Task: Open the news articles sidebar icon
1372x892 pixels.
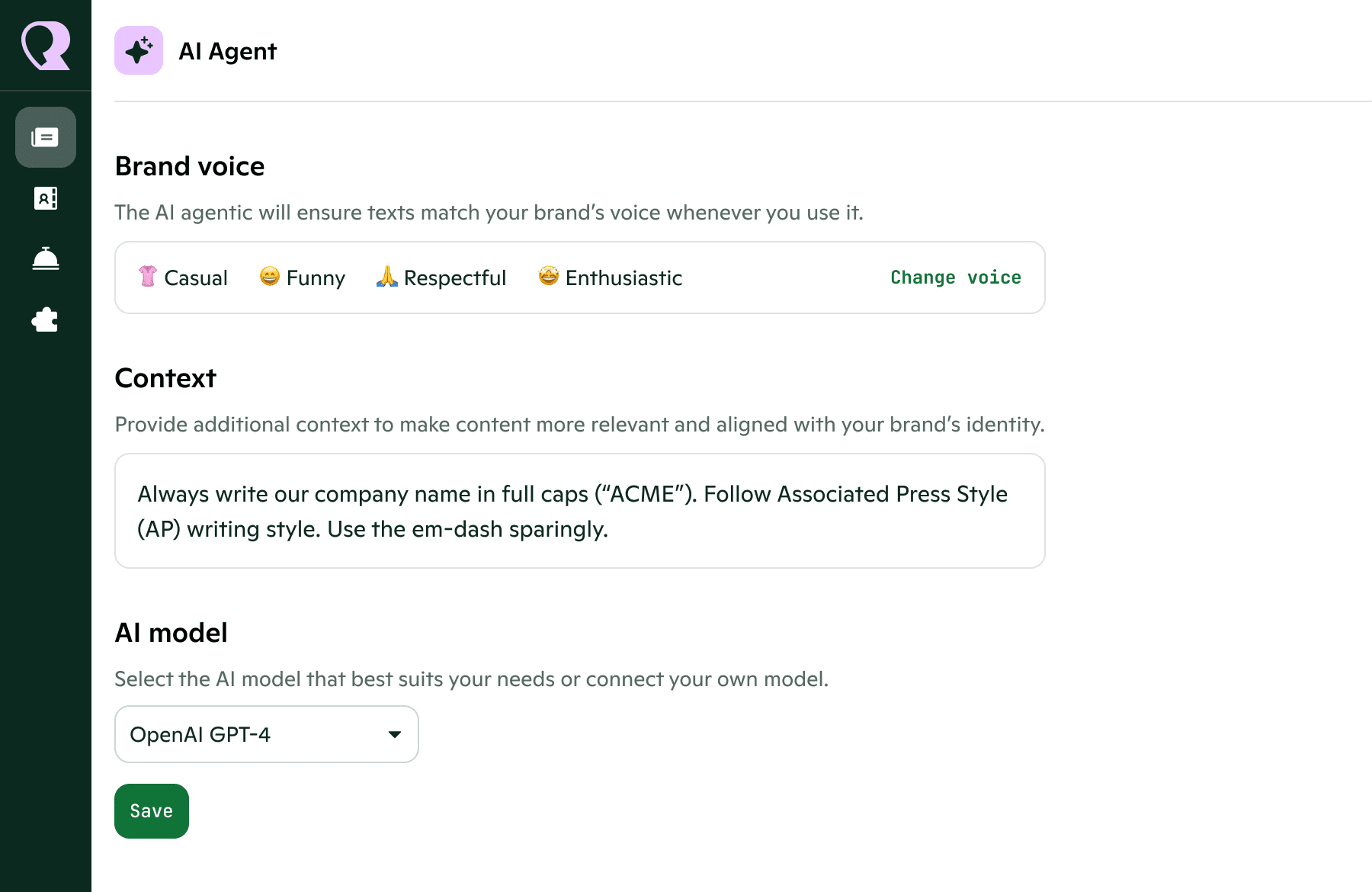Action: coord(46,137)
